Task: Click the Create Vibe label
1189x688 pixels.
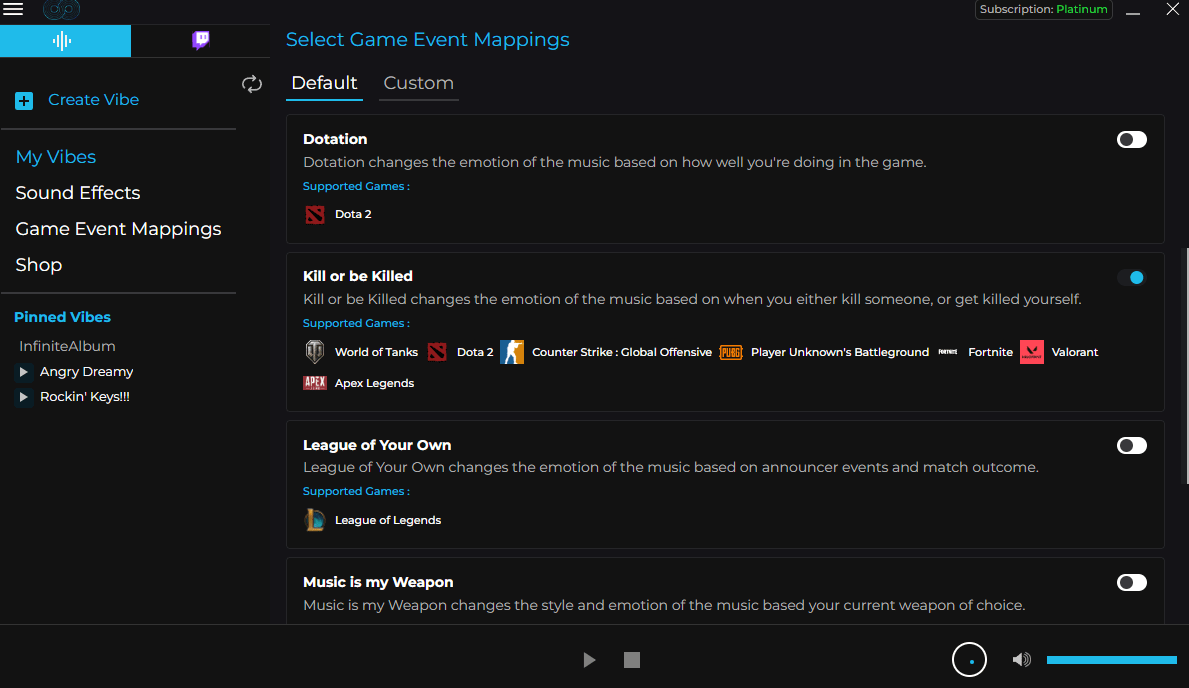Action: 93,99
